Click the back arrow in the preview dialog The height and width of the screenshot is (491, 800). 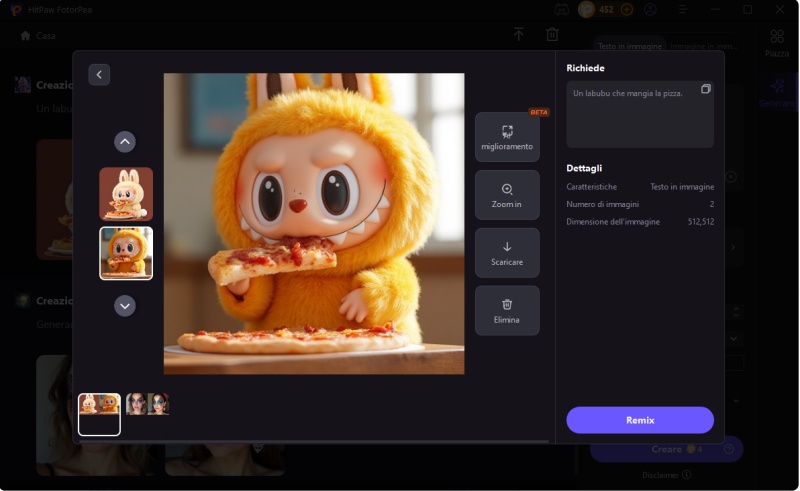(x=99, y=75)
